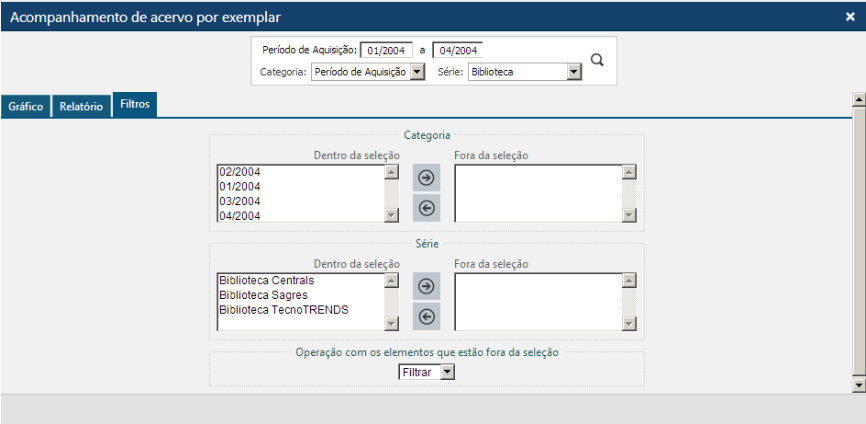Select Biblioteca Sagres in Série list

[x=264, y=295]
